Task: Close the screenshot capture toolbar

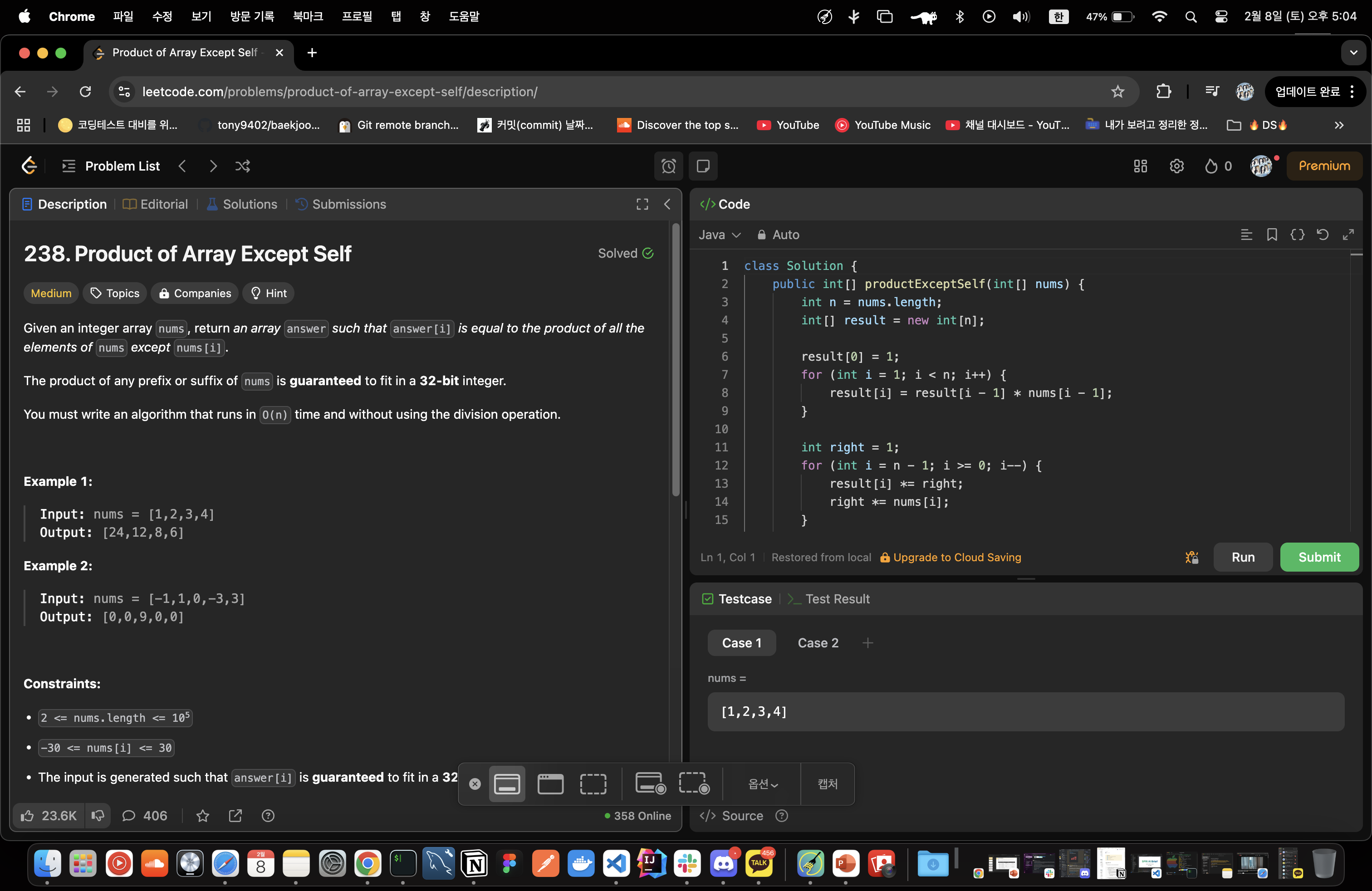Action: [475, 784]
